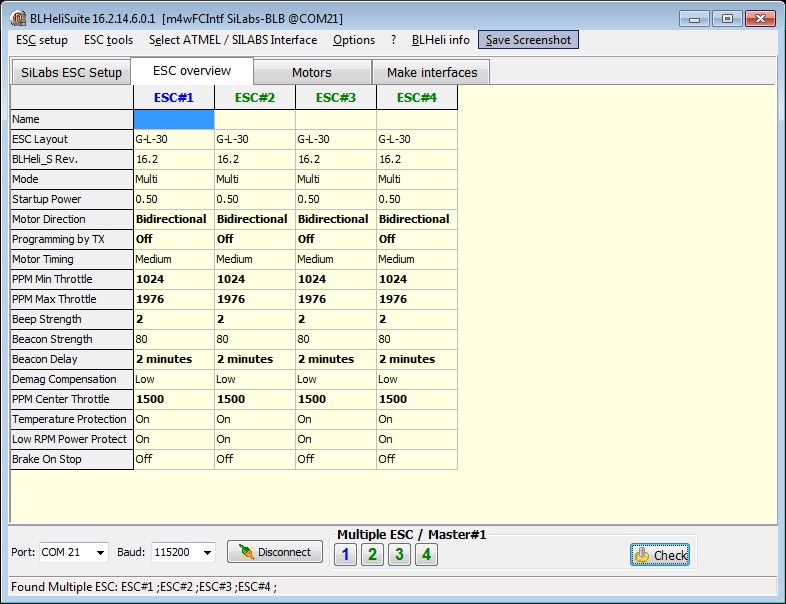Image resolution: width=786 pixels, height=604 pixels.
Task: Click the ESC#4 column header
Action: [x=417, y=97]
